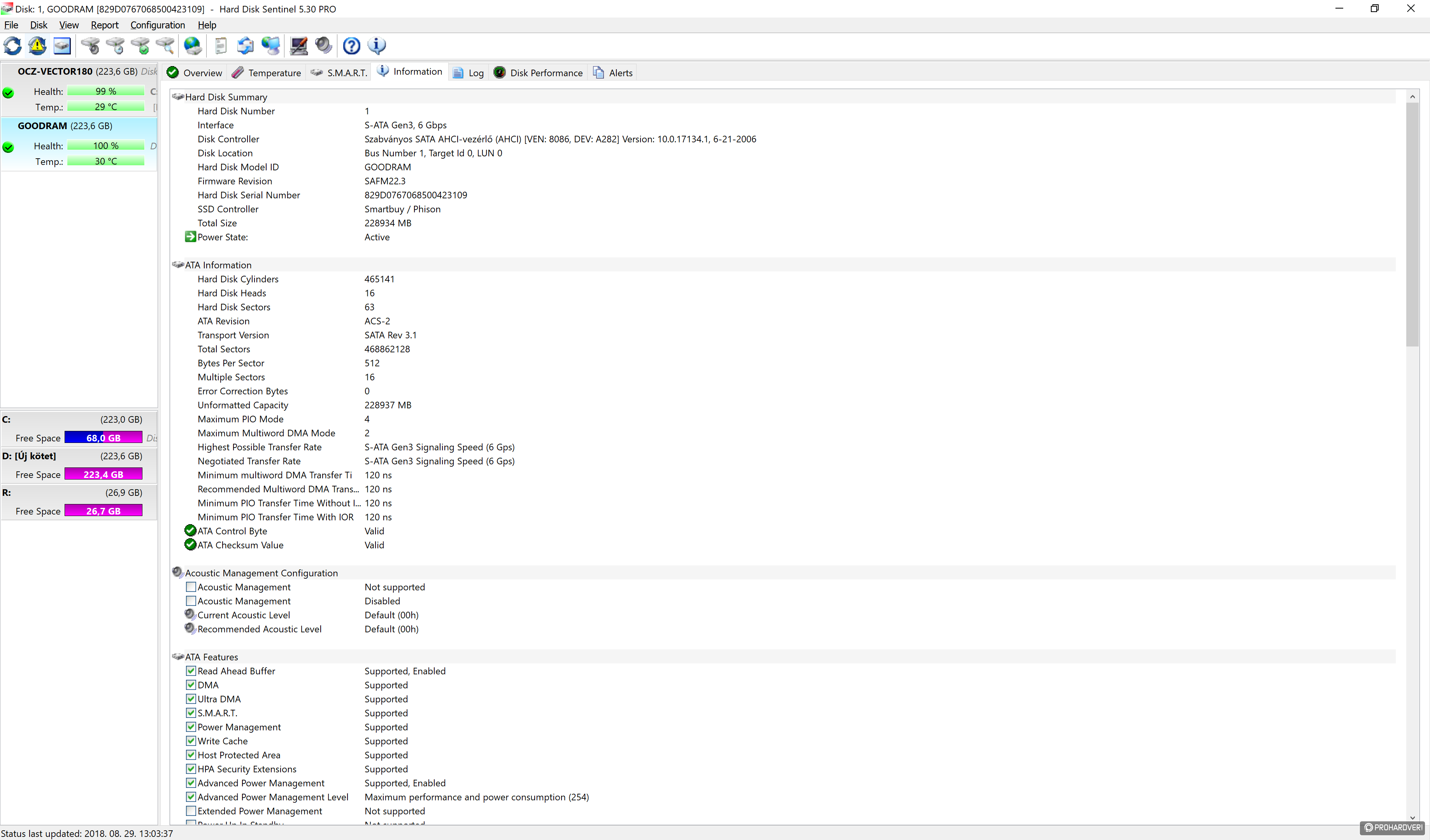Open the View menu
Viewport: 1430px width, 840px height.
68,25
